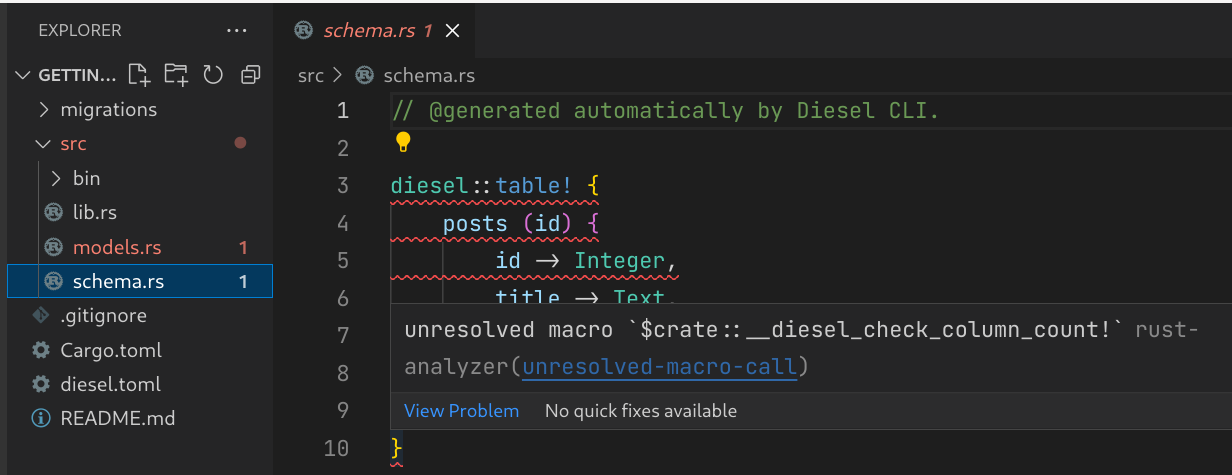1232x475 pixels.
Task: Click the Rust icon on schema.rs tab
Action: click(x=304, y=31)
